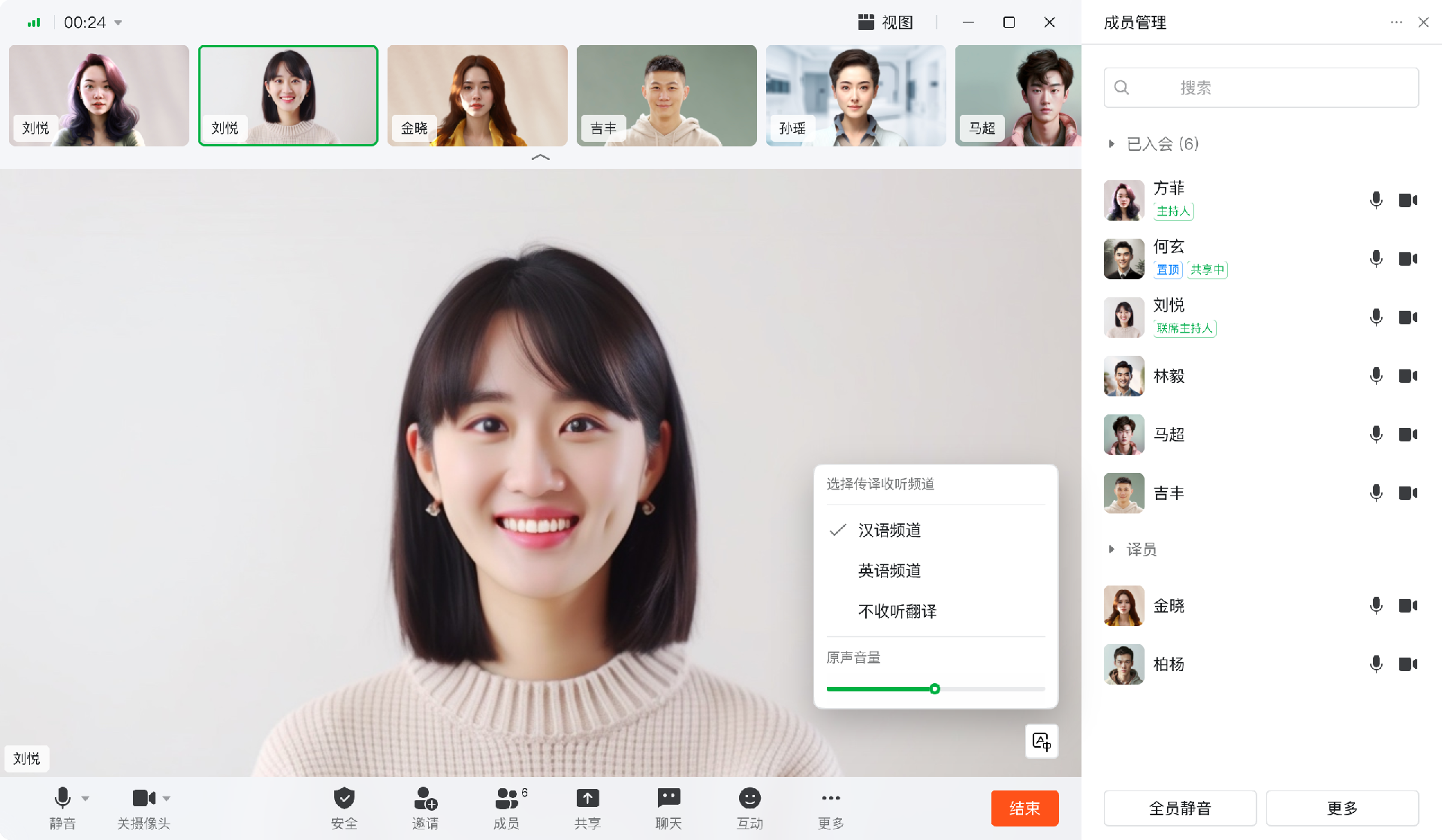Select the 马超 video thumbnail
This screenshot has width=1442, height=840.
1018,95
